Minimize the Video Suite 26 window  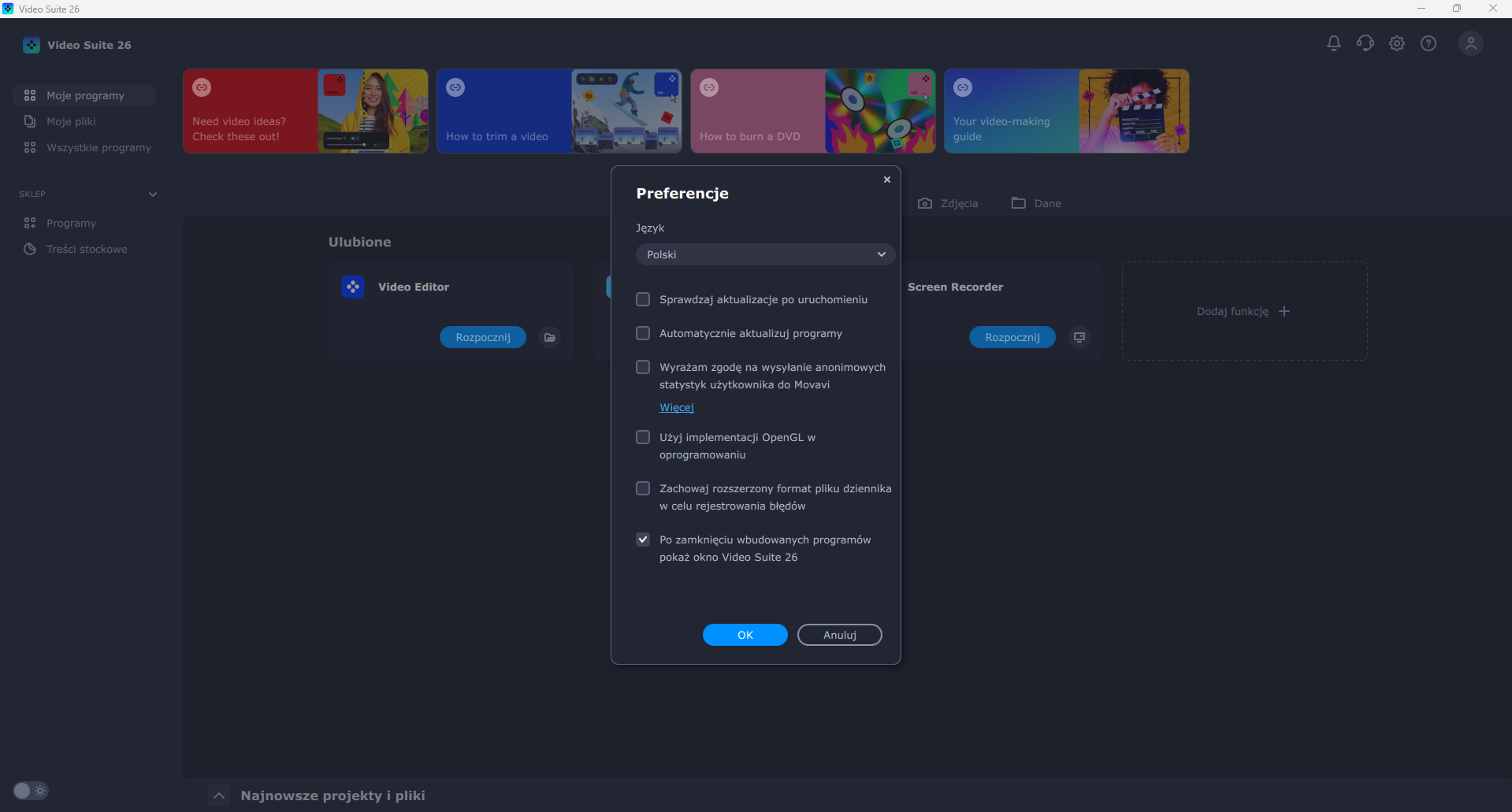(x=1421, y=9)
